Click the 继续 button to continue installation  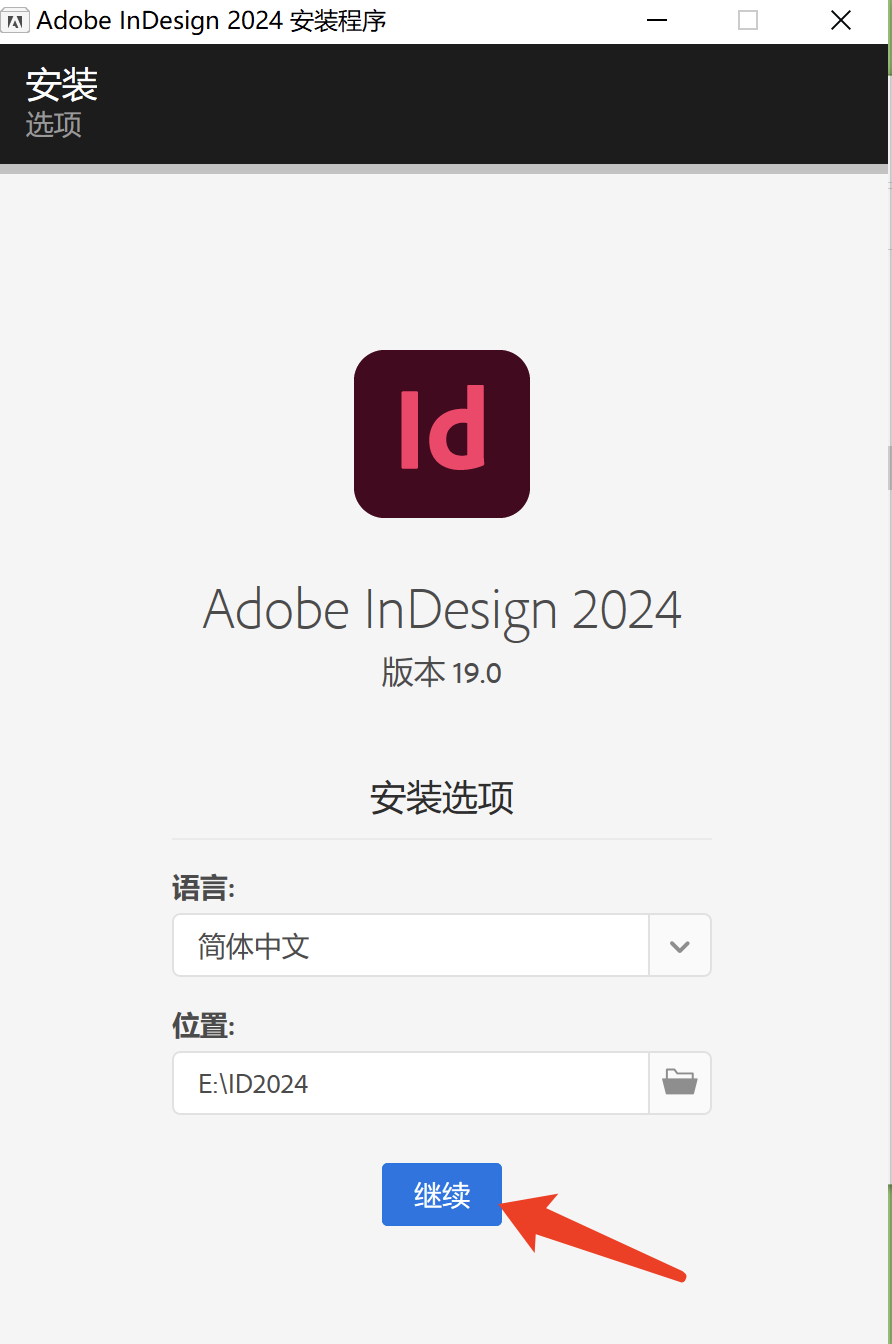(442, 1194)
